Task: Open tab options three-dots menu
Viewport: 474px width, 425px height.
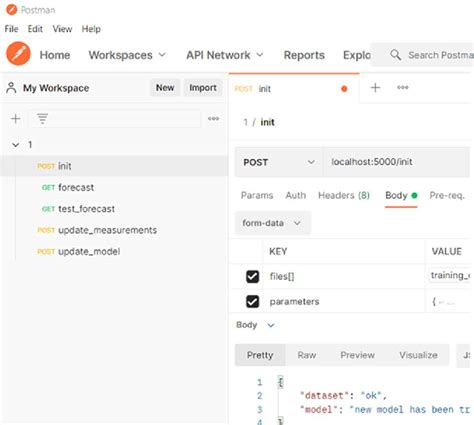Action: [403, 88]
